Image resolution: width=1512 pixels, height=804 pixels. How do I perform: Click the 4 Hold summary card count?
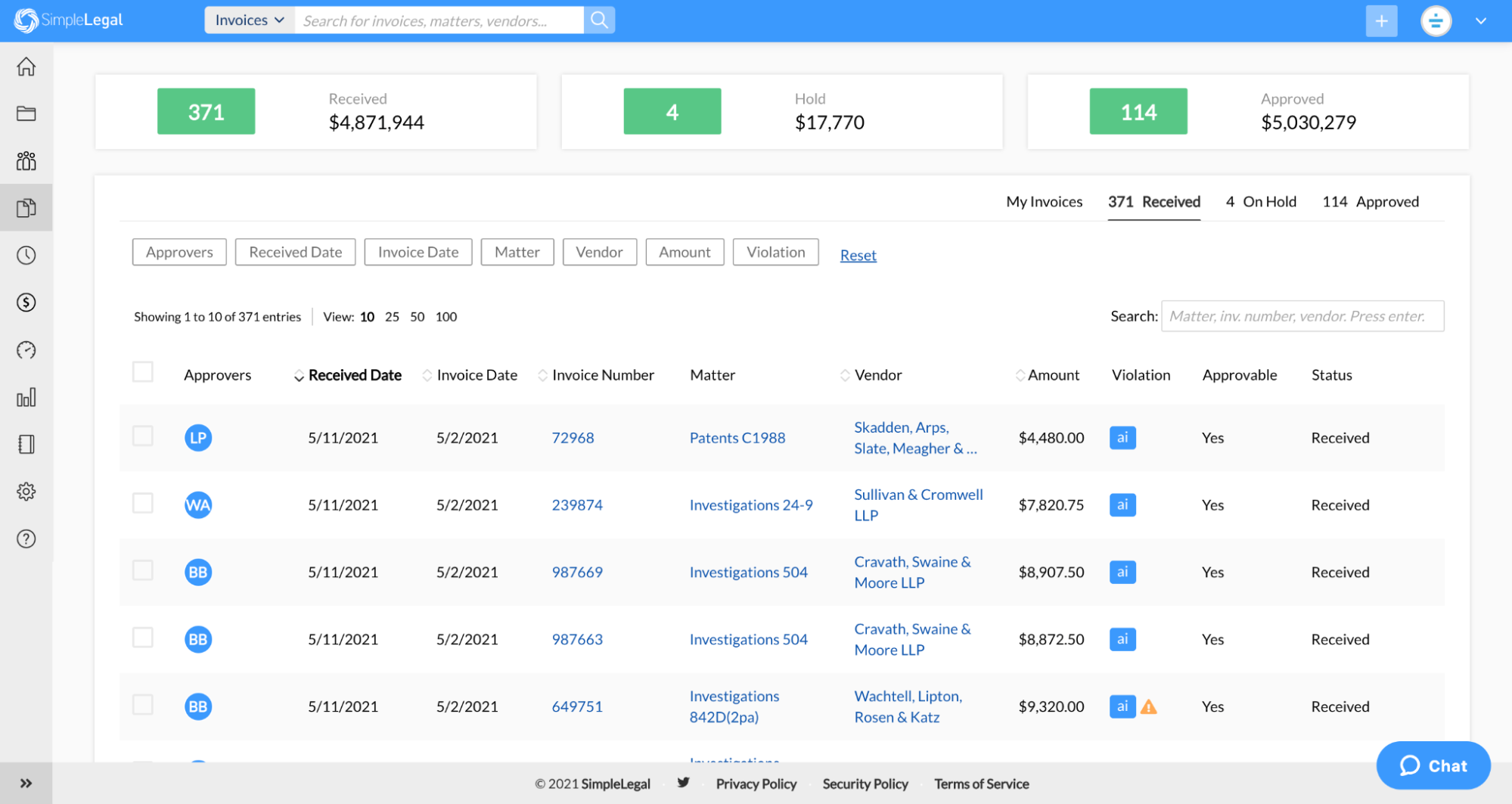(672, 112)
